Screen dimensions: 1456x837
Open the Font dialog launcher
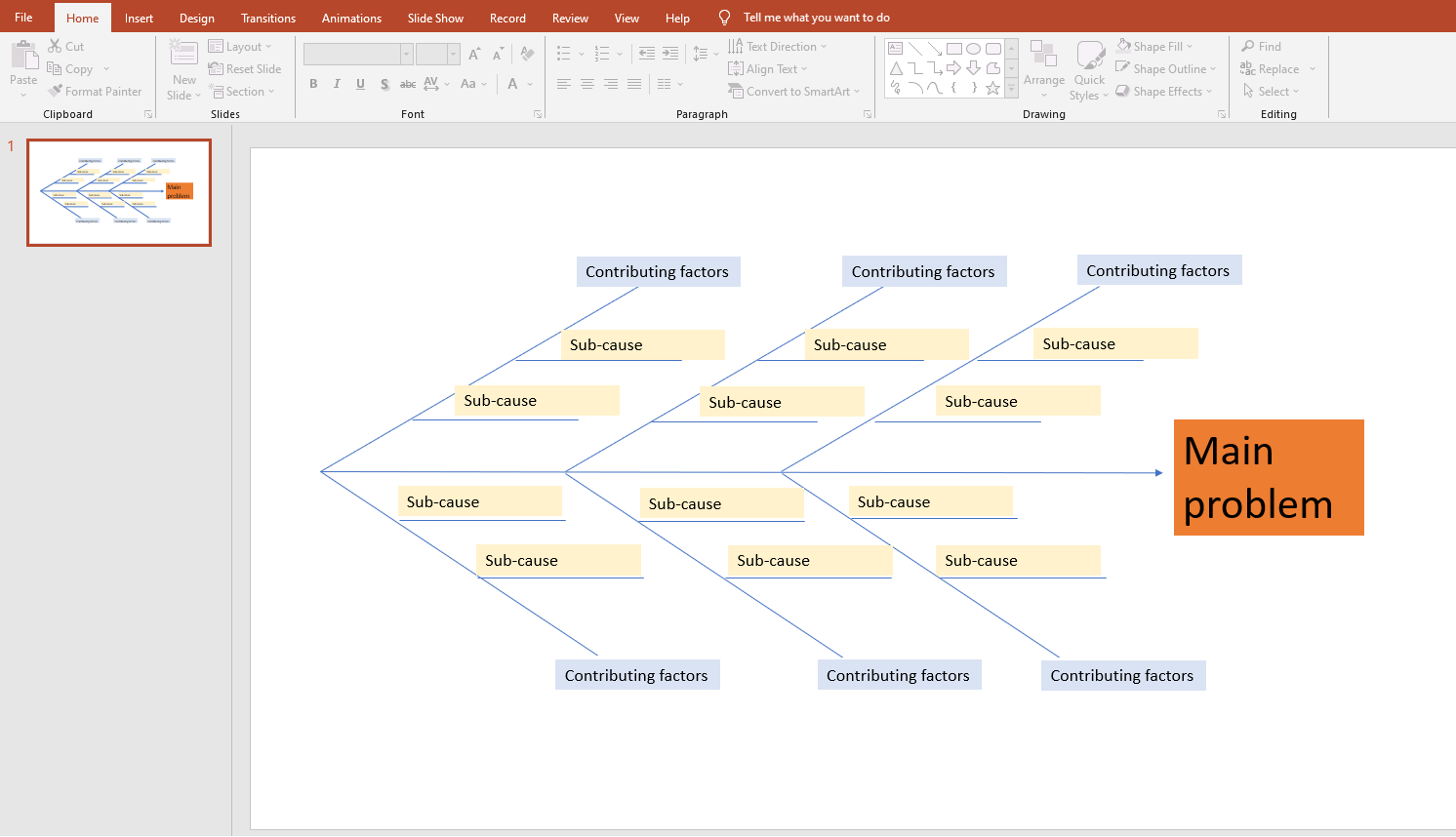click(x=538, y=114)
